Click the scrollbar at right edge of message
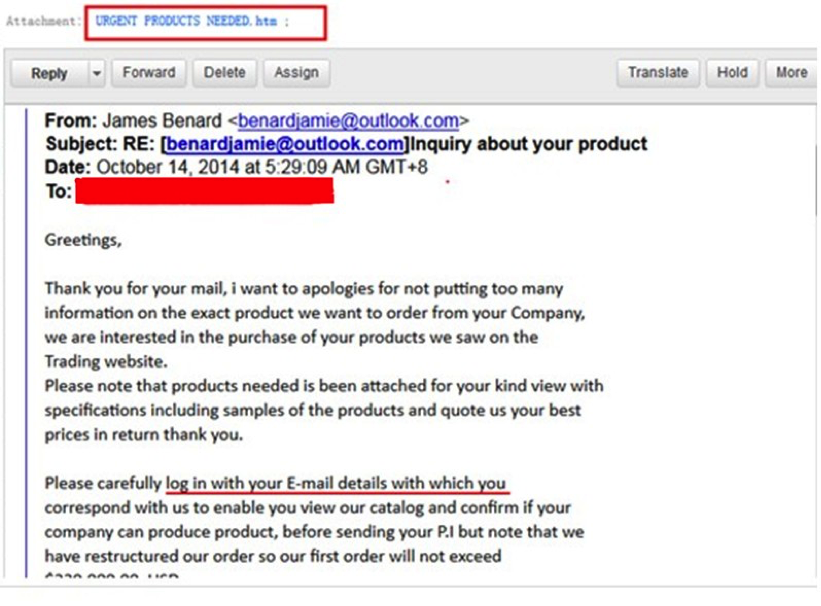The height and width of the screenshot is (606, 821). [817, 183]
